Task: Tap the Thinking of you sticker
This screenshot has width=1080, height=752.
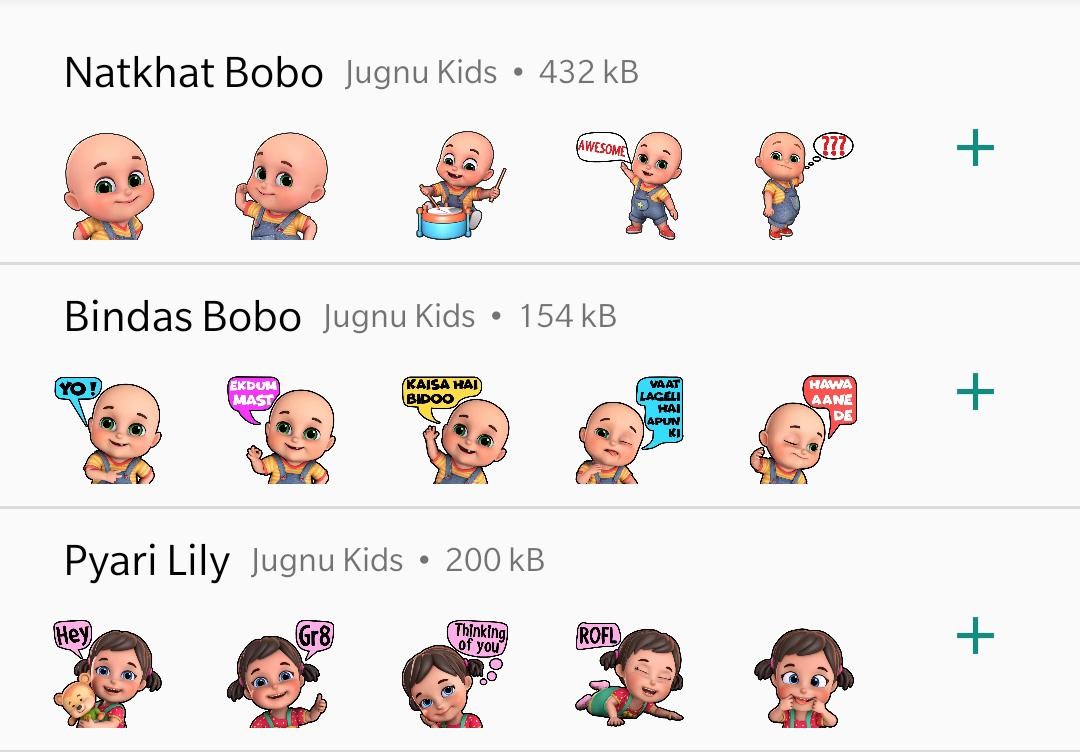Action: point(456,673)
